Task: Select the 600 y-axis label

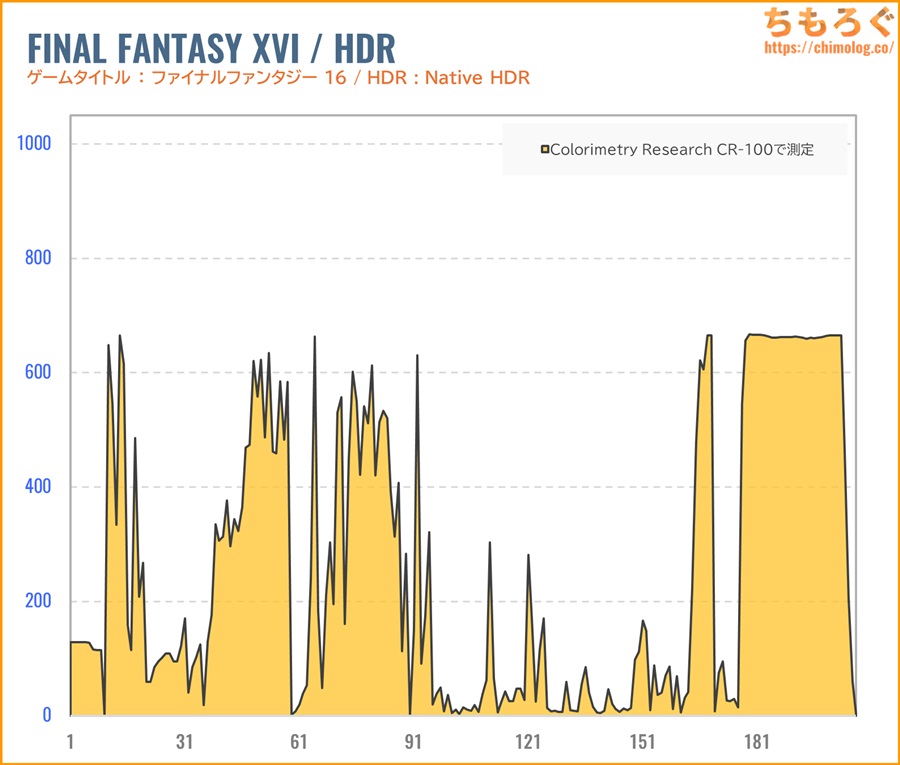Action: 38,372
